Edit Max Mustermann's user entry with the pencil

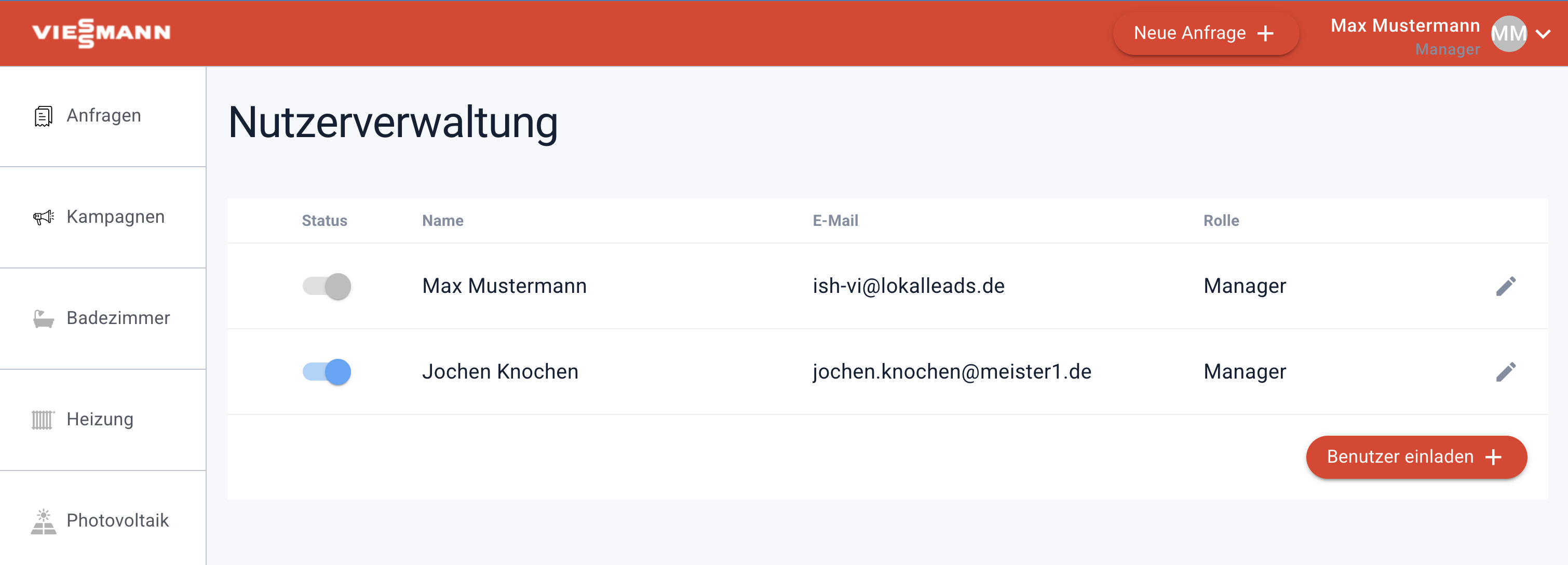(x=1505, y=286)
